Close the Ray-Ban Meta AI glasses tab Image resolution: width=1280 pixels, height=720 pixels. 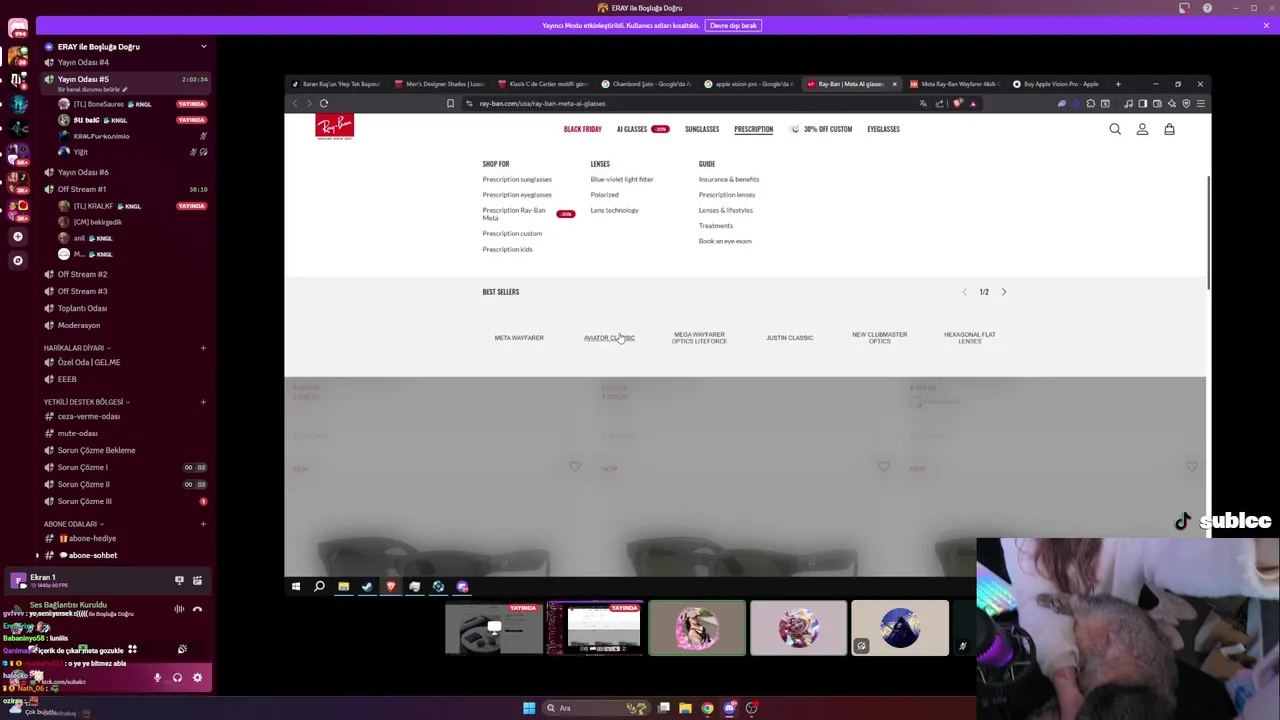pos(894,84)
